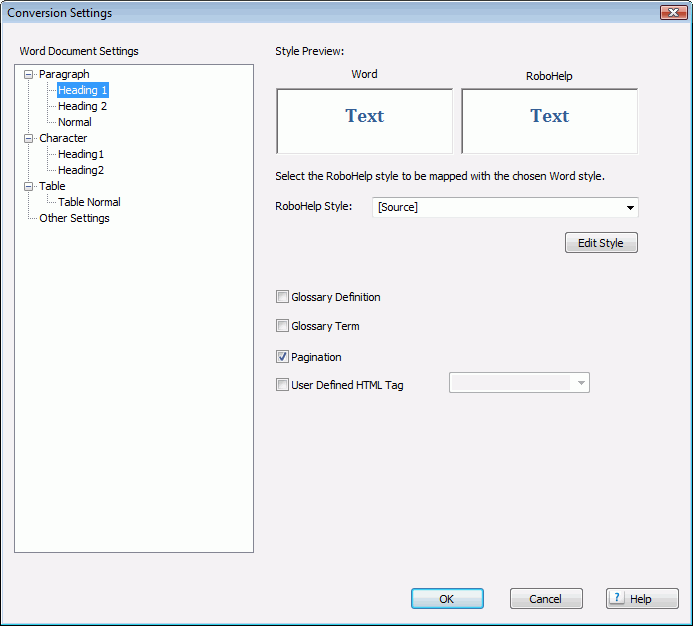
Task: Select Heading1 character style
Action: click(81, 154)
